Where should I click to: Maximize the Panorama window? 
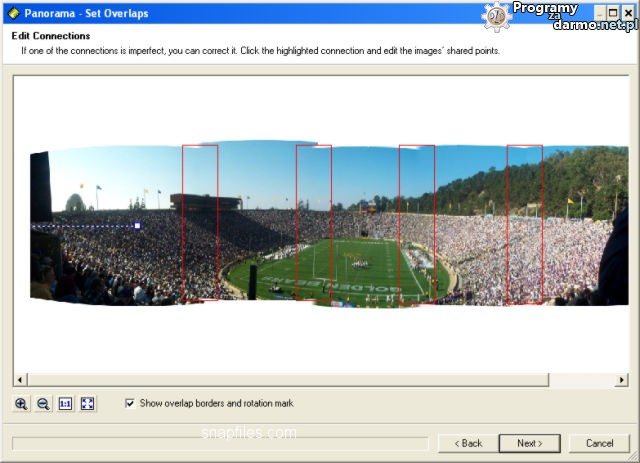pyautogui.click(x=612, y=12)
